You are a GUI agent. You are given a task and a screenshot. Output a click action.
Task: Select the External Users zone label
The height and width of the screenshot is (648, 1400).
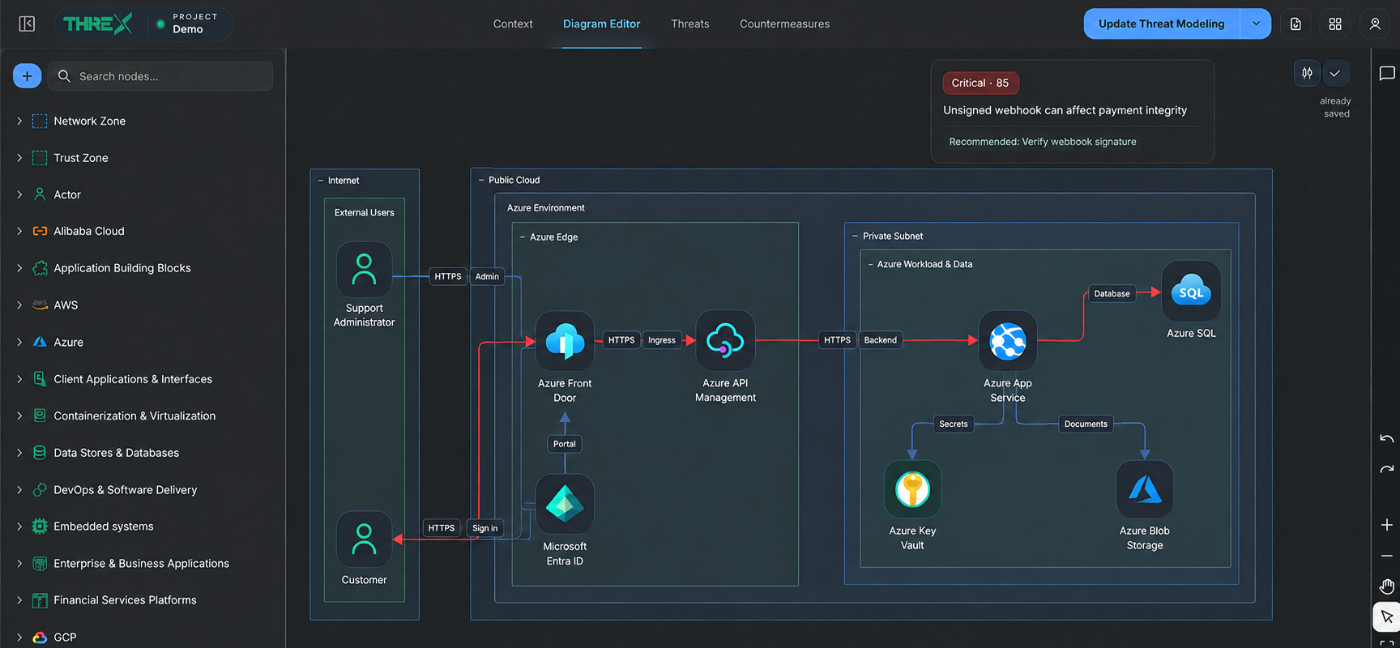pyautogui.click(x=364, y=213)
